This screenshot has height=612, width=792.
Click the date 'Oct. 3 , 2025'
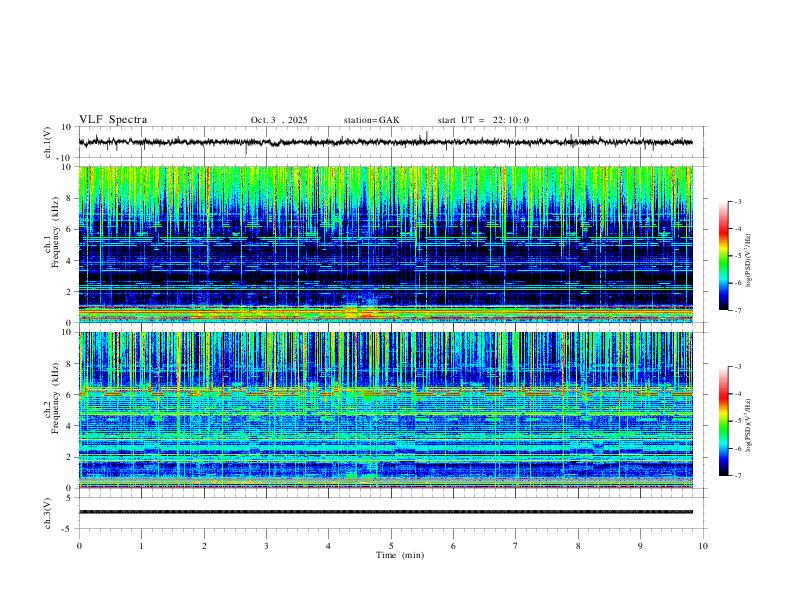279,120
